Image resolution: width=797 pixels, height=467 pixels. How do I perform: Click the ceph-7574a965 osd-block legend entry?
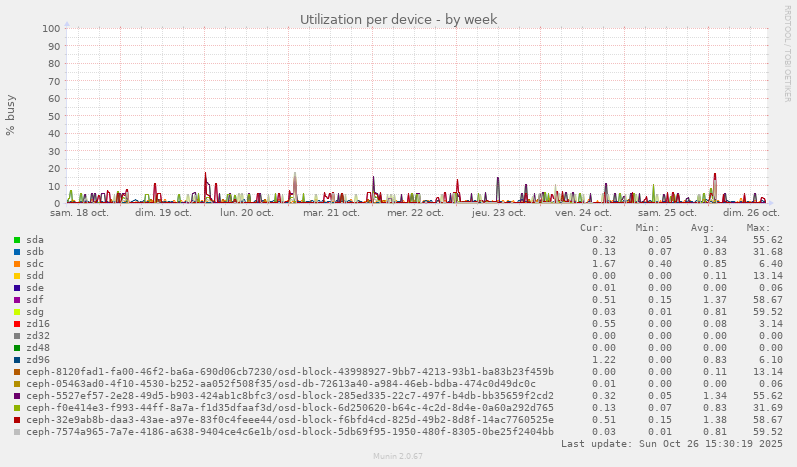click(290, 432)
